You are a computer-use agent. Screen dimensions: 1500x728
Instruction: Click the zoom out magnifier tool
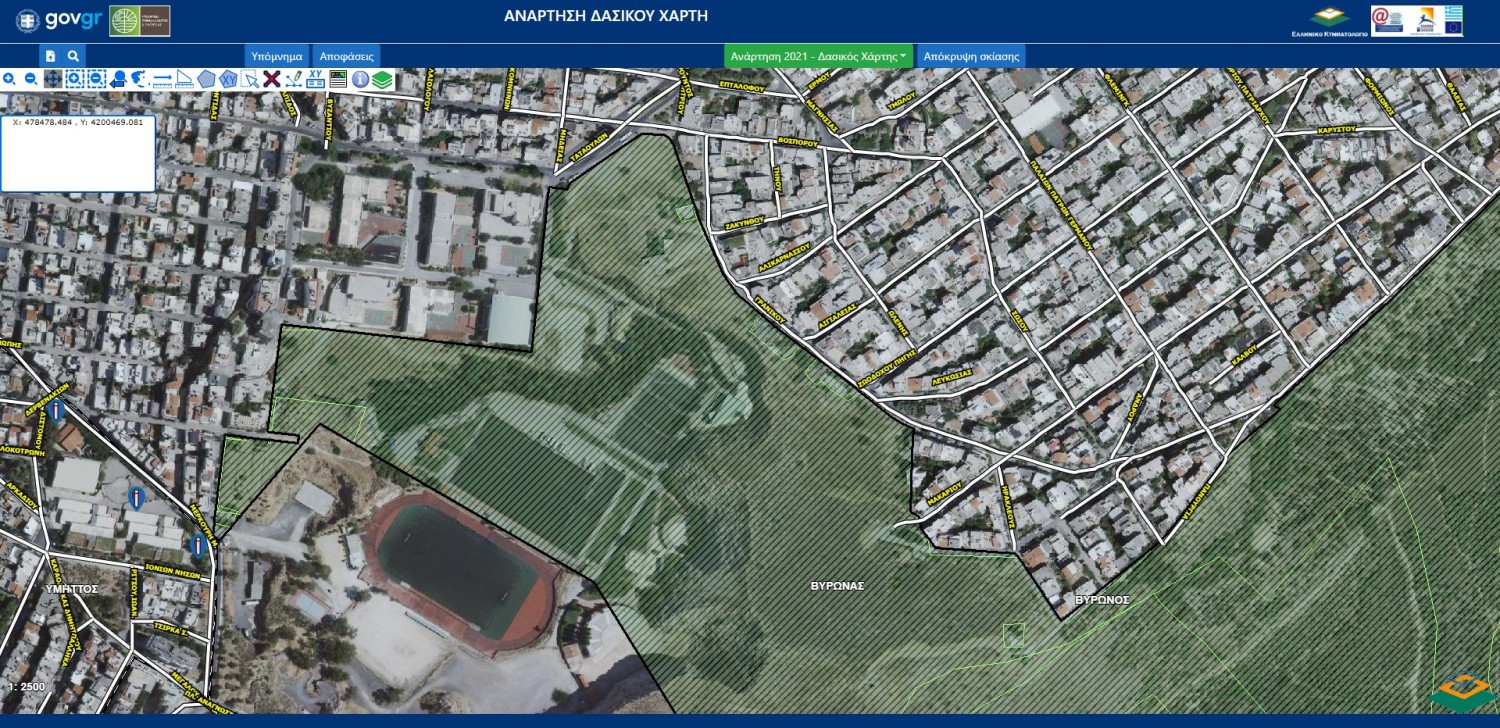coord(30,79)
